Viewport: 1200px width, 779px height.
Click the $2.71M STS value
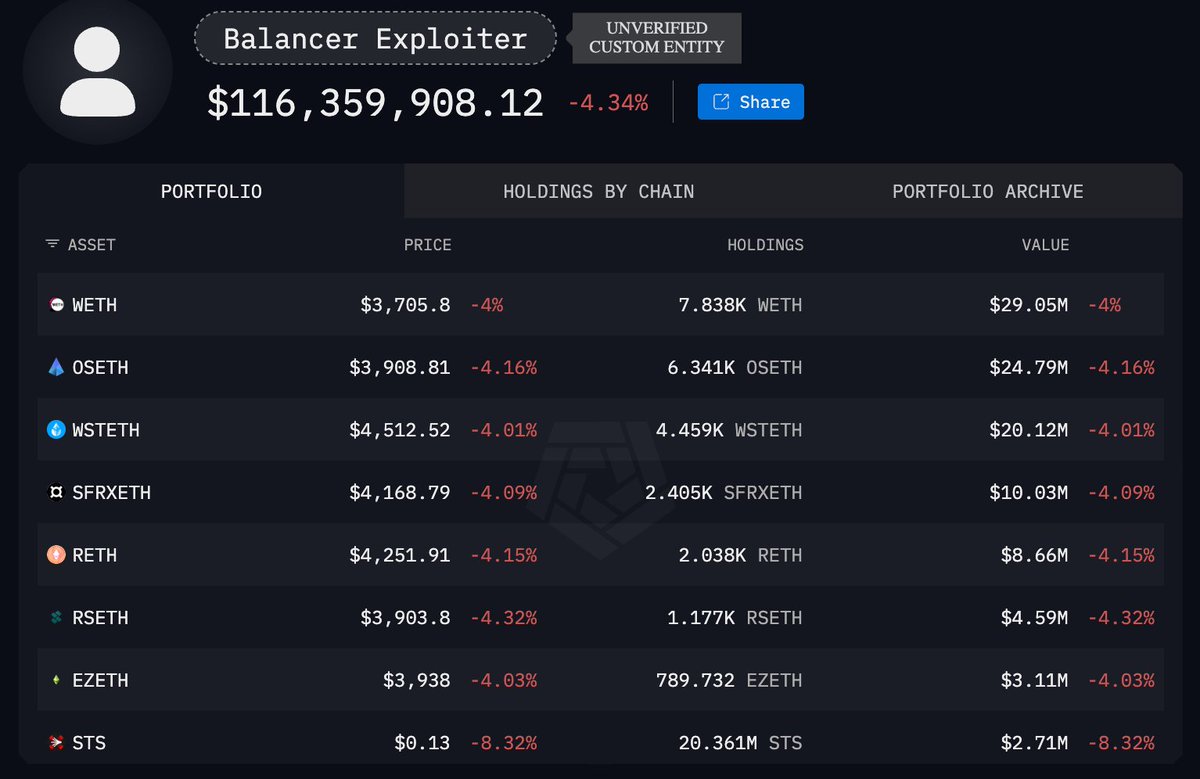point(1035,743)
